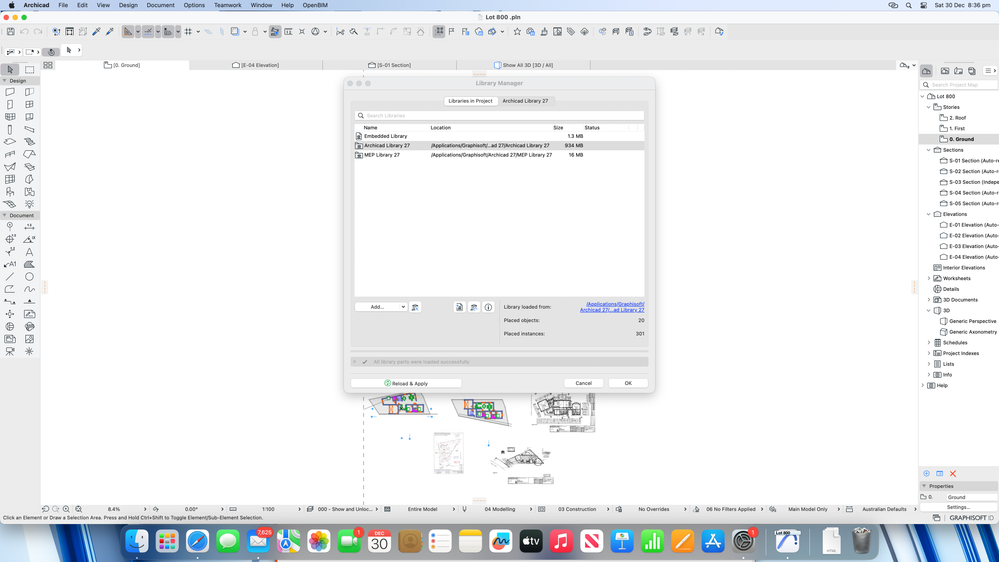Click the library icon beside Add button
The width and height of the screenshot is (999, 562).
tap(415, 307)
